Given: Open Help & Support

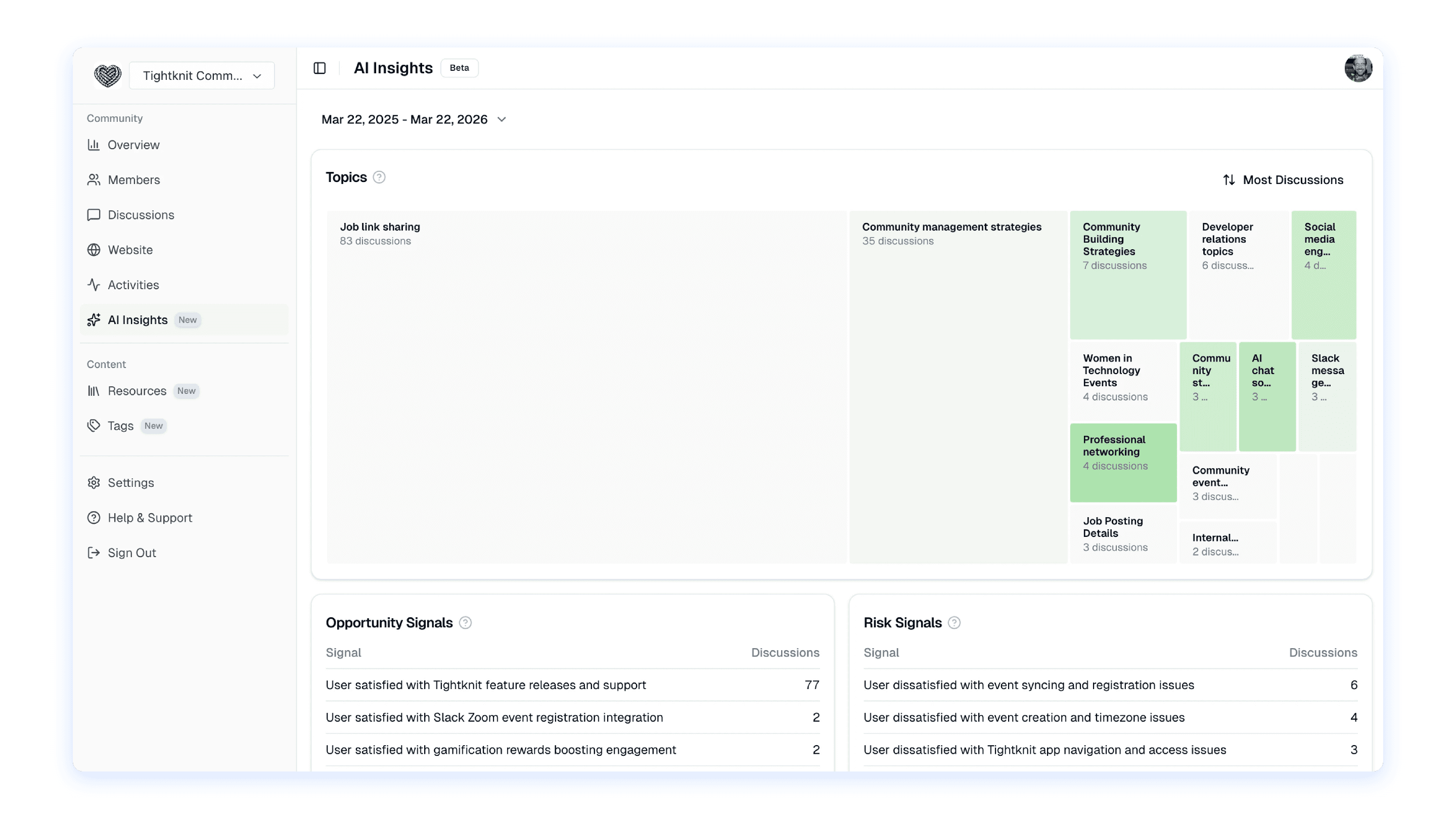Looking at the screenshot, I should pos(150,518).
